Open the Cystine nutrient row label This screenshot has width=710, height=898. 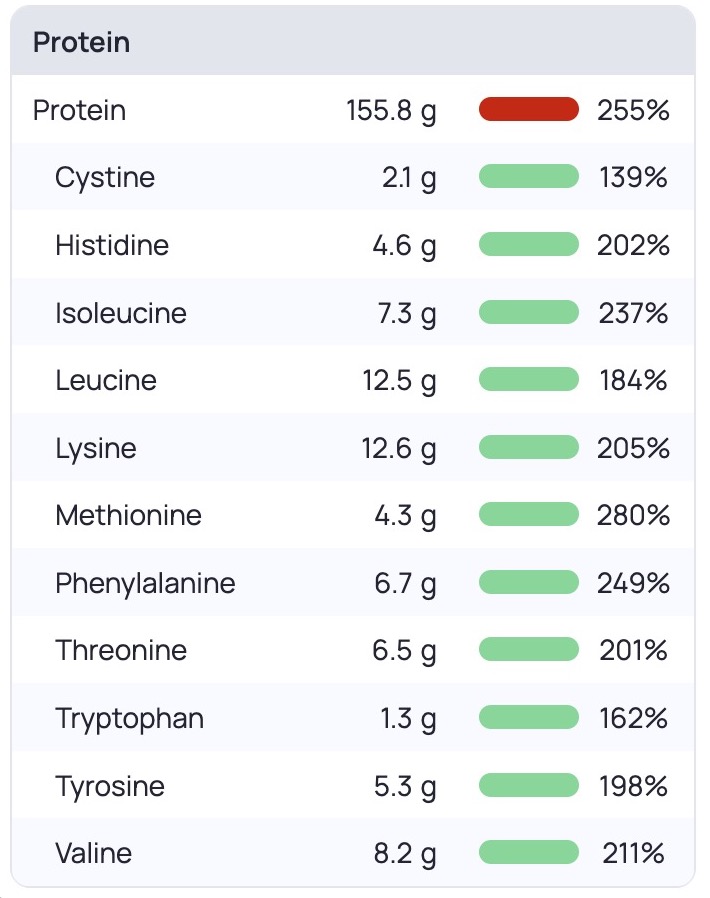105,178
